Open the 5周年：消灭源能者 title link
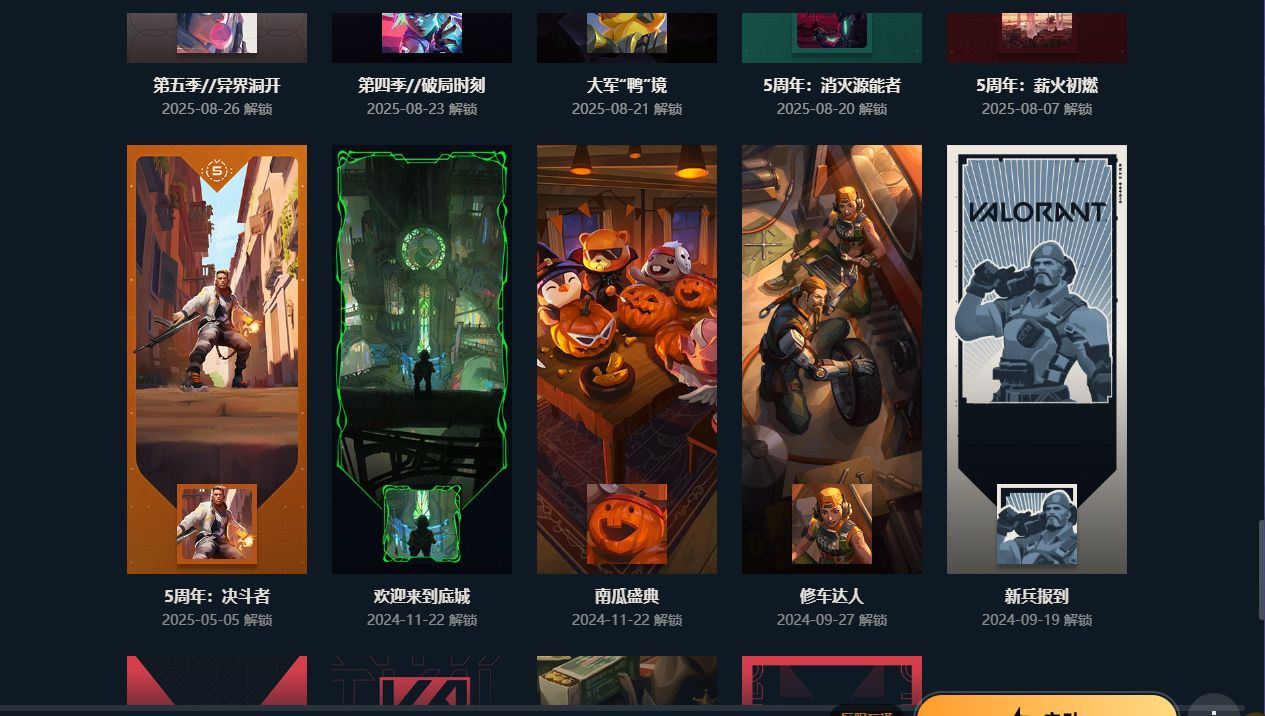The width and height of the screenshot is (1265, 716). tap(832, 86)
